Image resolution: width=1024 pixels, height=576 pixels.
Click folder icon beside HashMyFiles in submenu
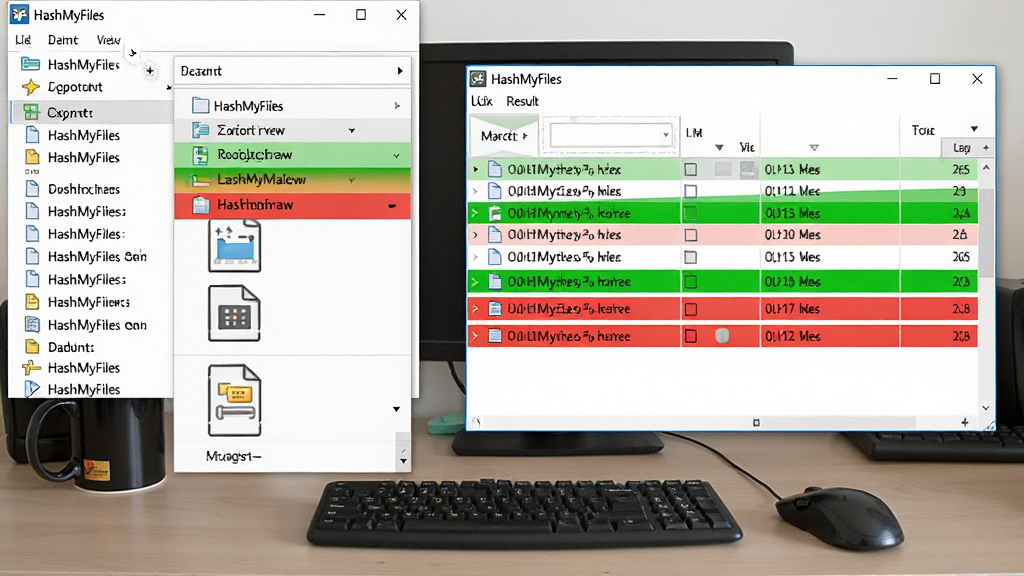pyautogui.click(x=200, y=106)
